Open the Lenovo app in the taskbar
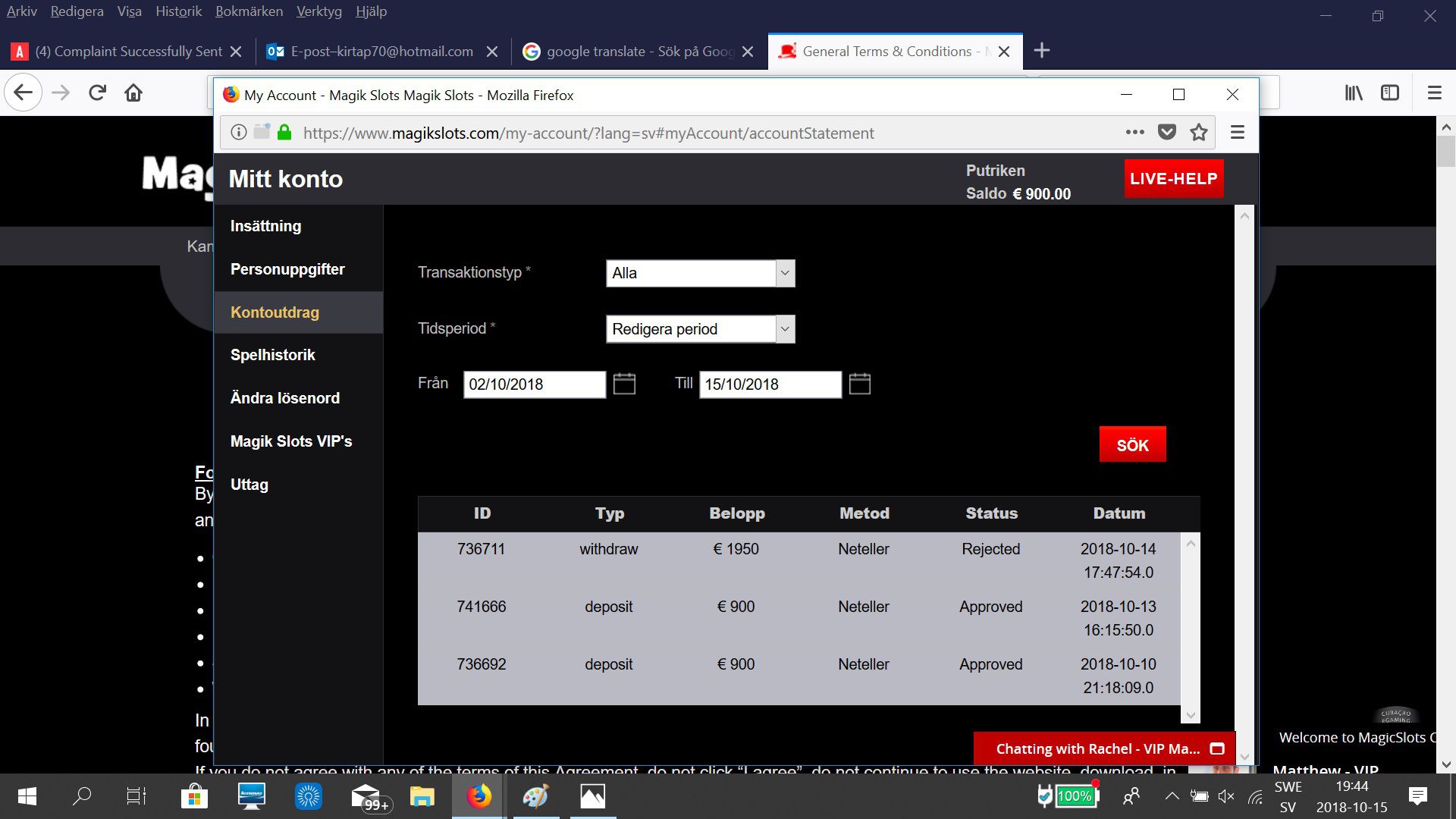This screenshot has width=1456, height=819. point(251,796)
